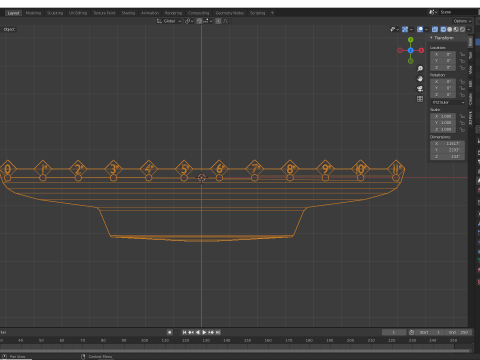Click the timeline horizontal scrollbar
The height and width of the screenshot is (360, 480).
(235, 350)
